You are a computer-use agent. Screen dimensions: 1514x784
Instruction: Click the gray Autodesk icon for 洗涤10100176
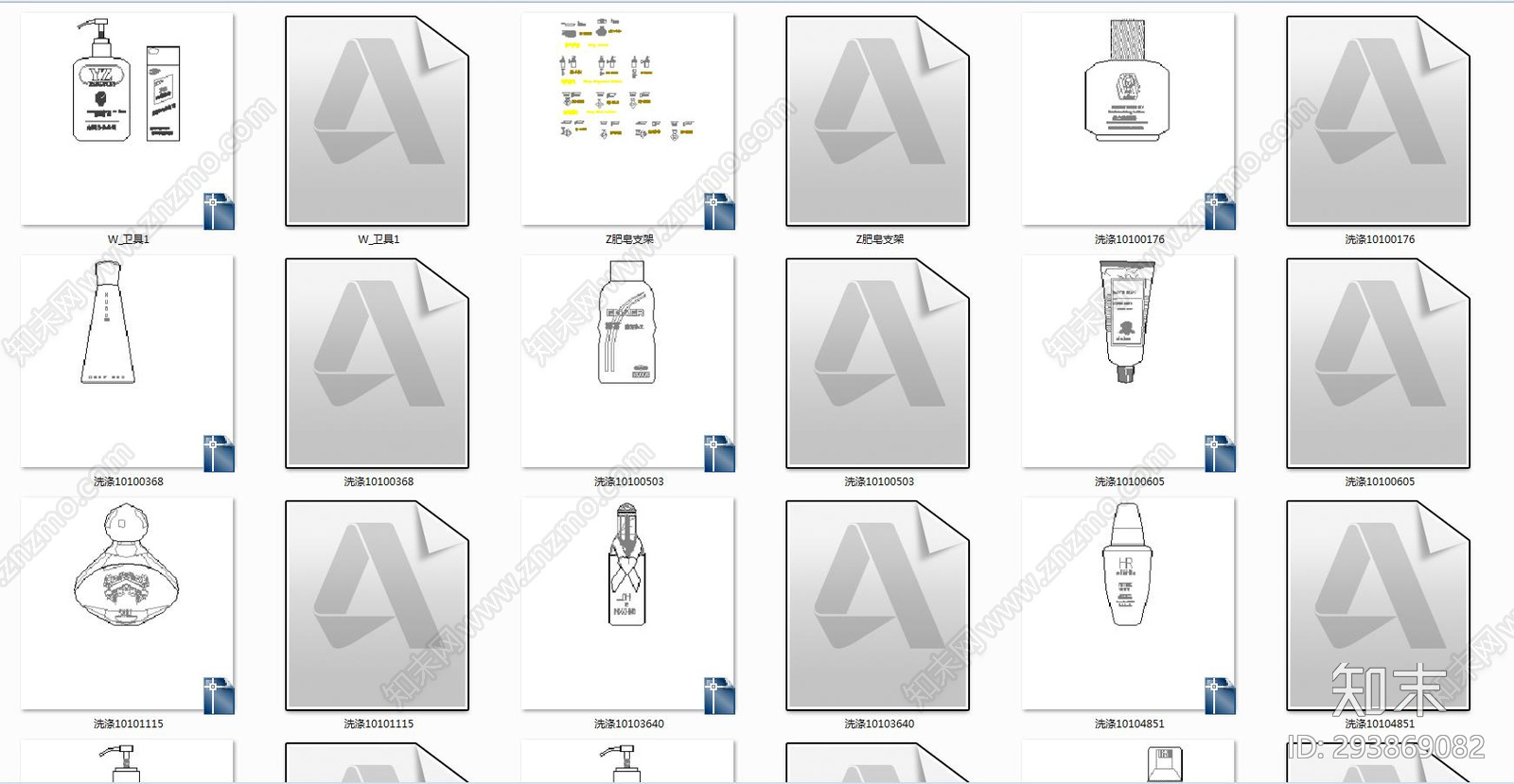click(1379, 121)
